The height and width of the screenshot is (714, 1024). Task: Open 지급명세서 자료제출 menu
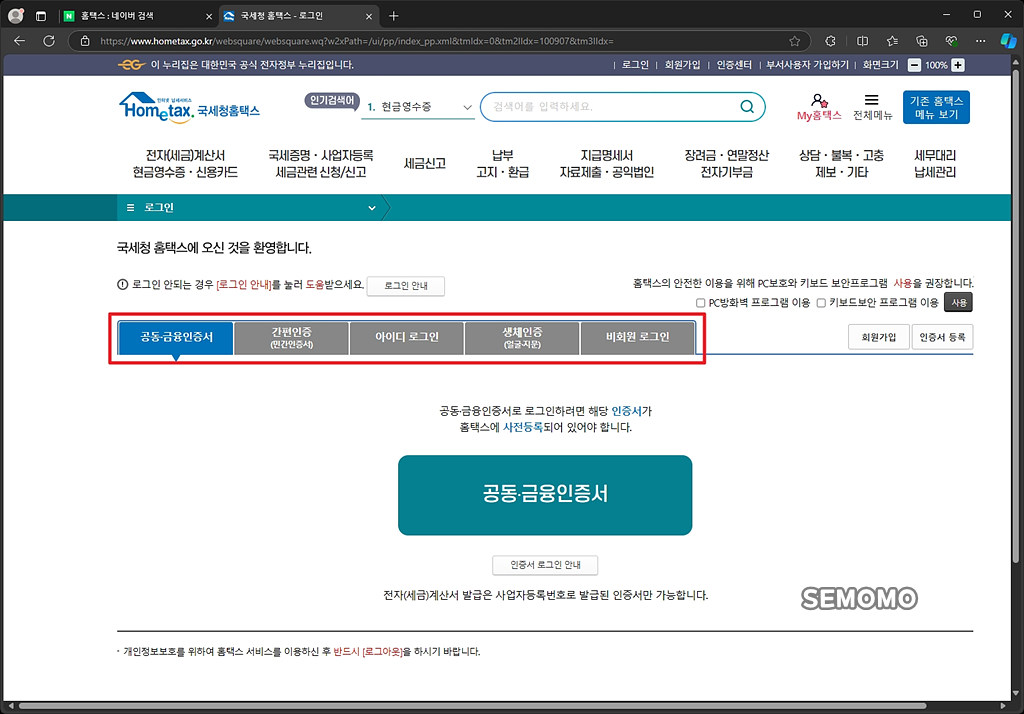click(607, 163)
